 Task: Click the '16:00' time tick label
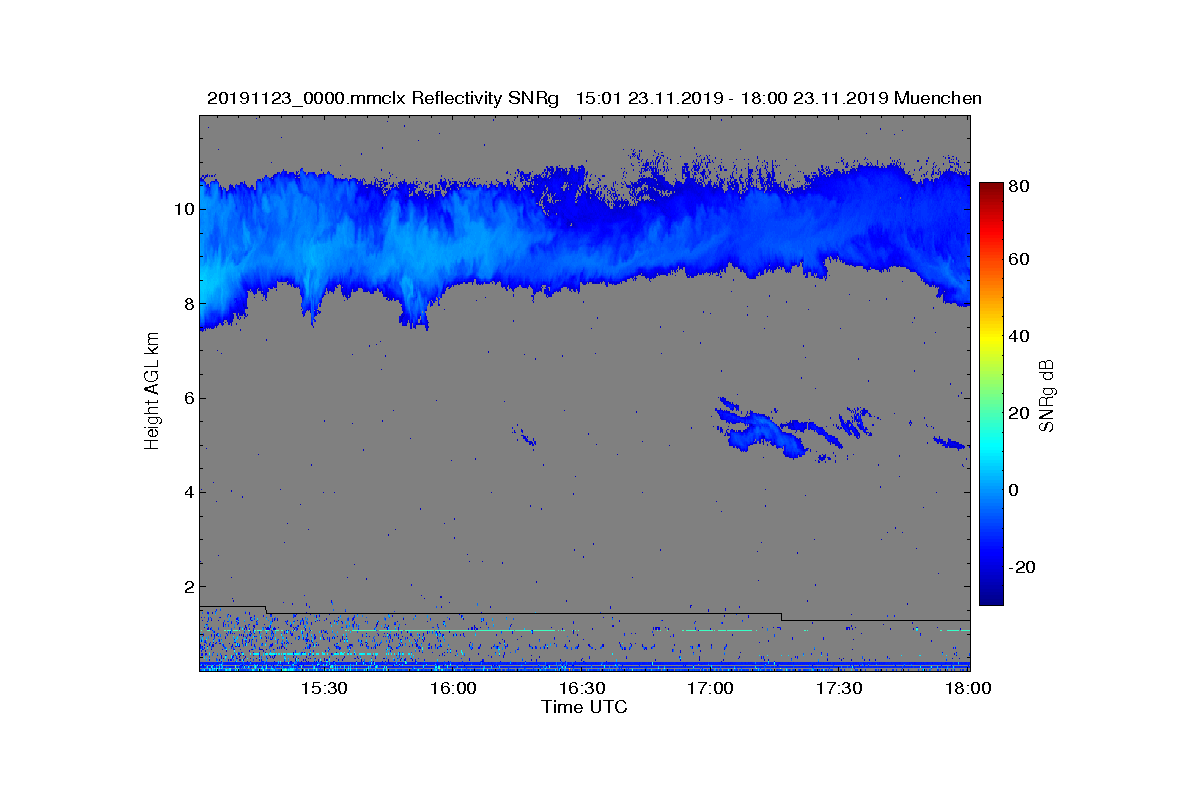coord(453,689)
